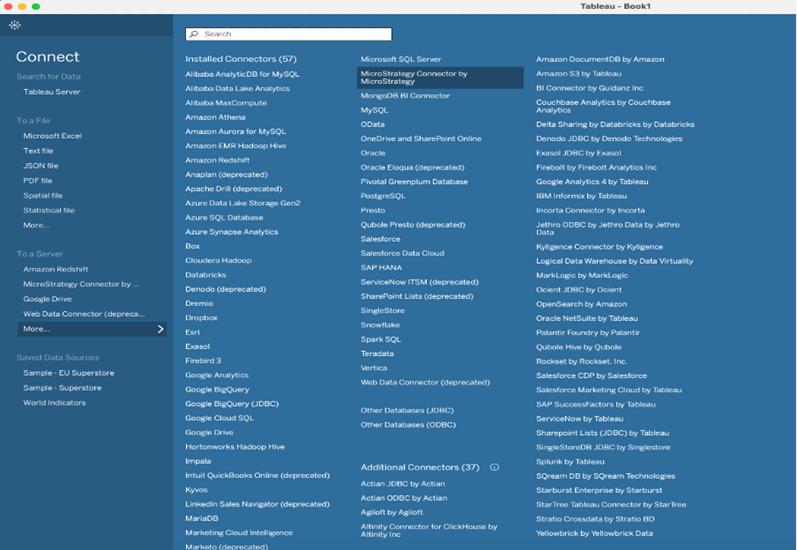This screenshot has width=797, height=550.
Task: Select Snowflake from installed connectors
Action: tap(380, 325)
